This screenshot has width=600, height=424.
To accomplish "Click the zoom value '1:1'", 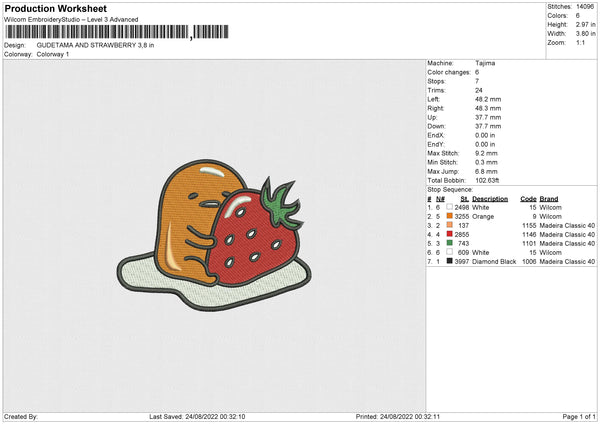I will point(580,42).
